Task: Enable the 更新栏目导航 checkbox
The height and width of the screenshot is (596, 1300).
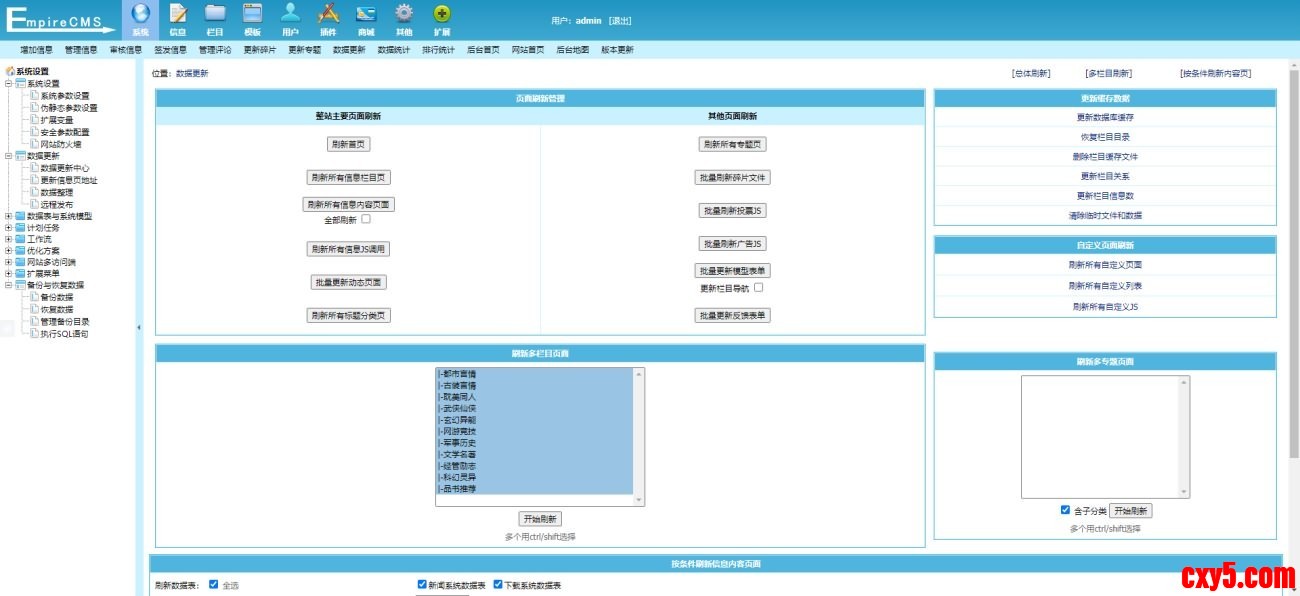Action: (759, 288)
